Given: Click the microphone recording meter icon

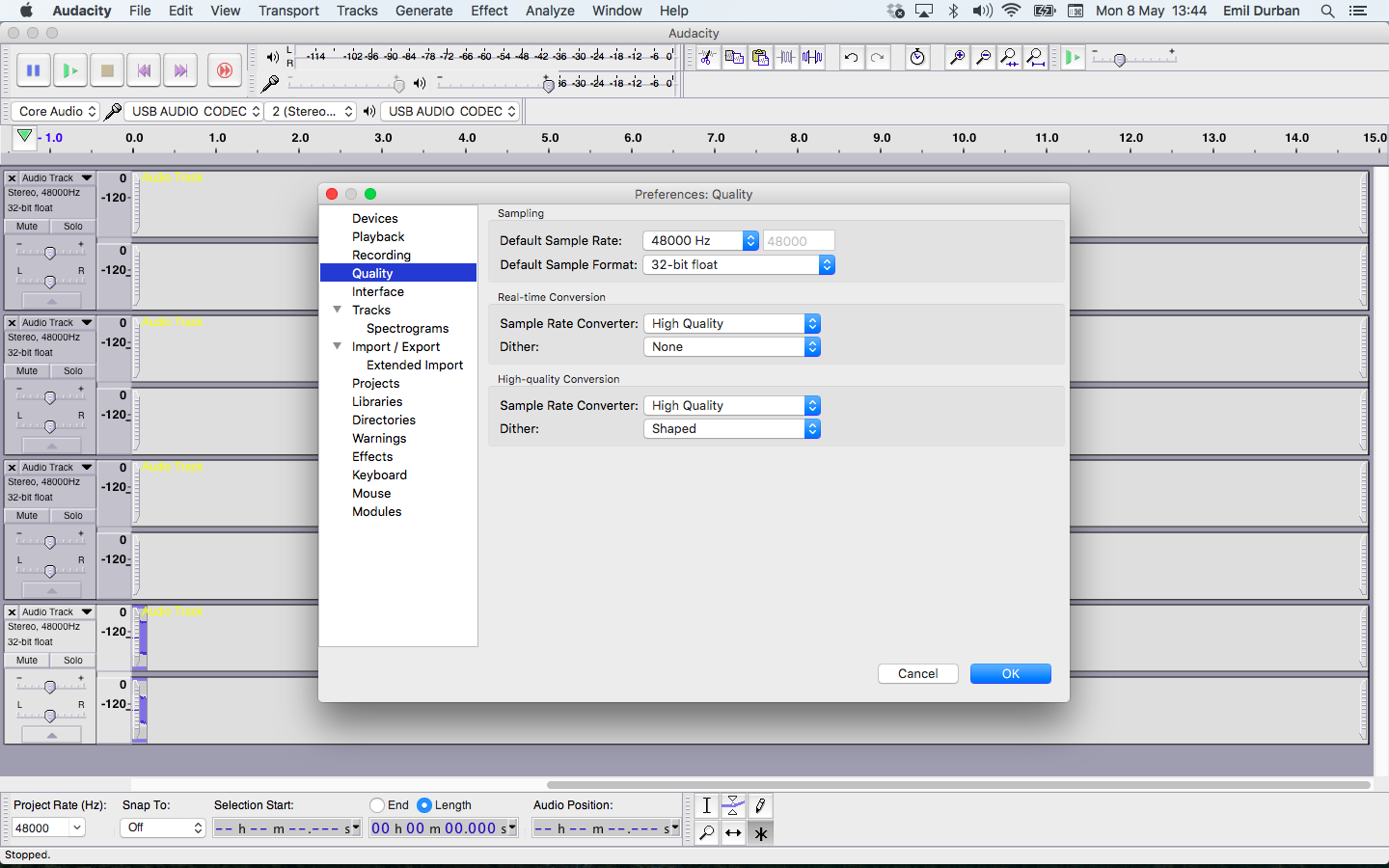Looking at the screenshot, I should coord(270,84).
